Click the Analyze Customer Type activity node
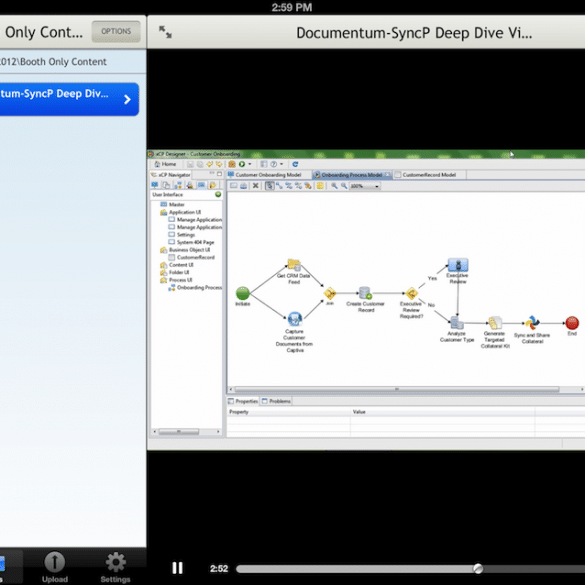Viewport: 585px width, 585px height. 456,322
